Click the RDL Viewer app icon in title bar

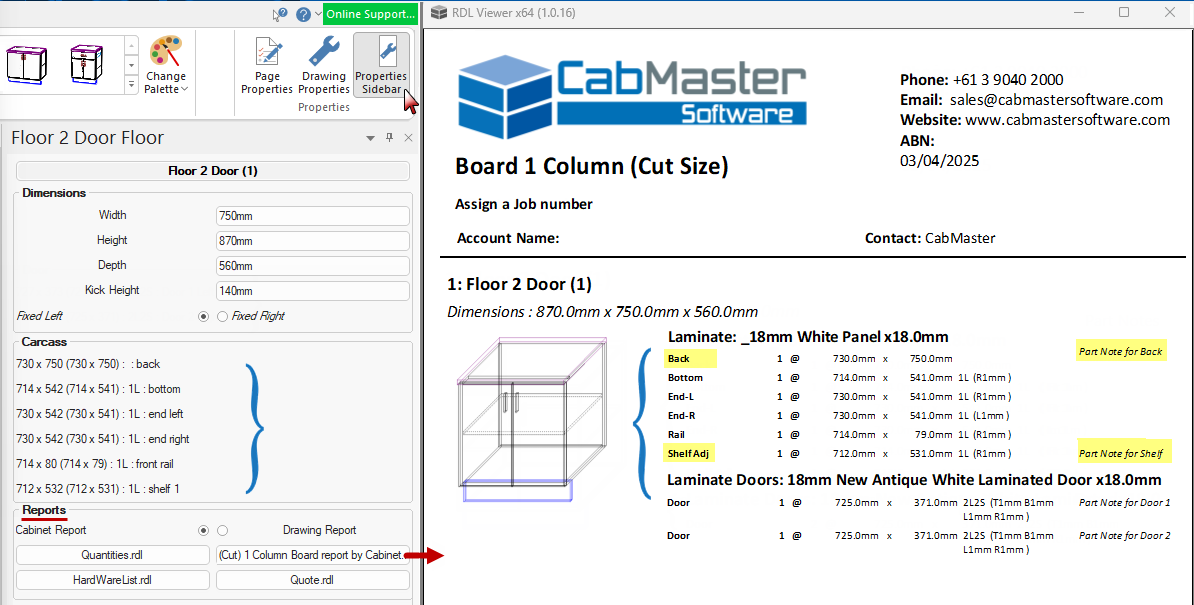[x=439, y=13]
